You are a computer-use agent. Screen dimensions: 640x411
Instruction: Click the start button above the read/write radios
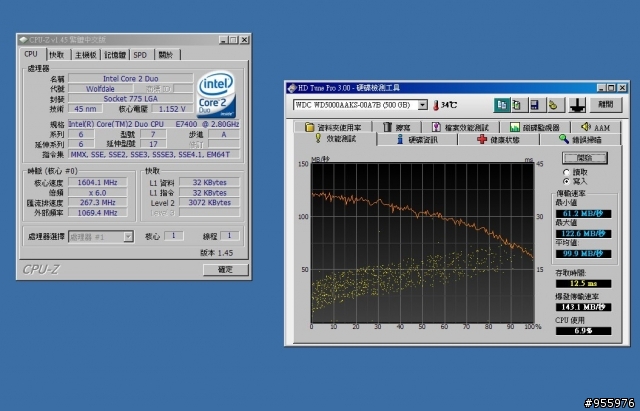pyautogui.click(x=584, y=158)
